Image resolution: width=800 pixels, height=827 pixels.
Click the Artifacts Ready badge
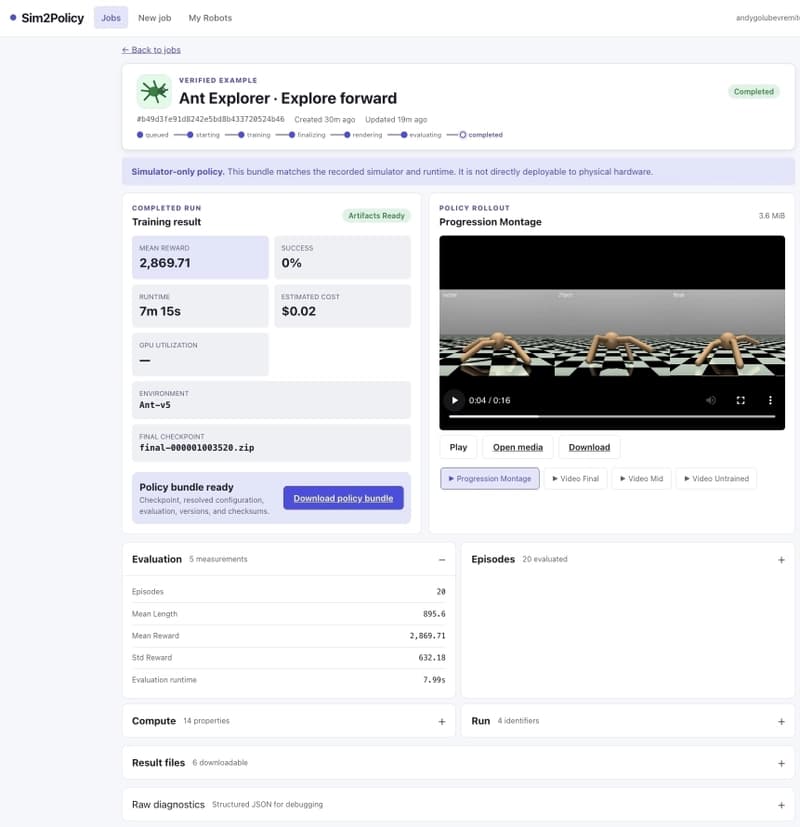pyautogui.click(x=376, y=215)
